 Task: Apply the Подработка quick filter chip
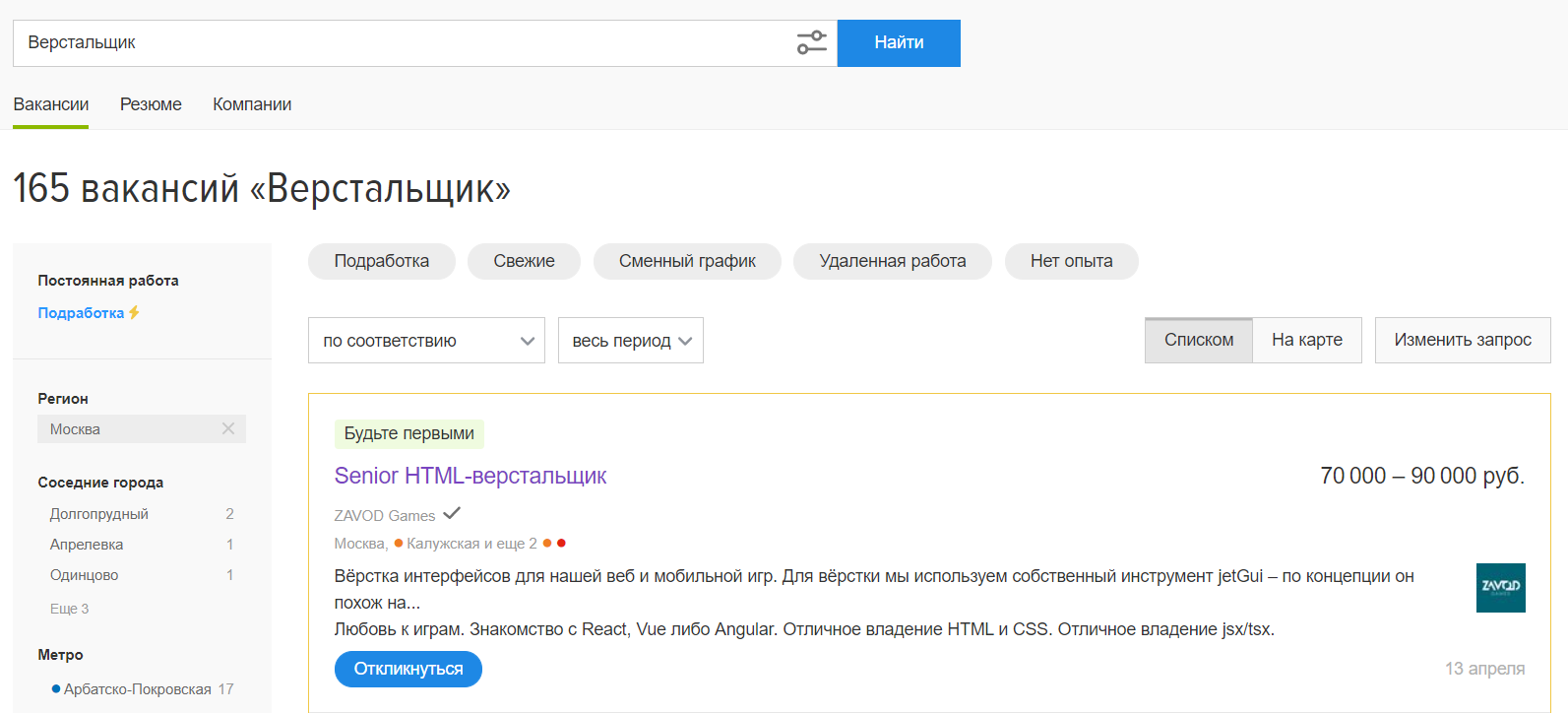382,261
